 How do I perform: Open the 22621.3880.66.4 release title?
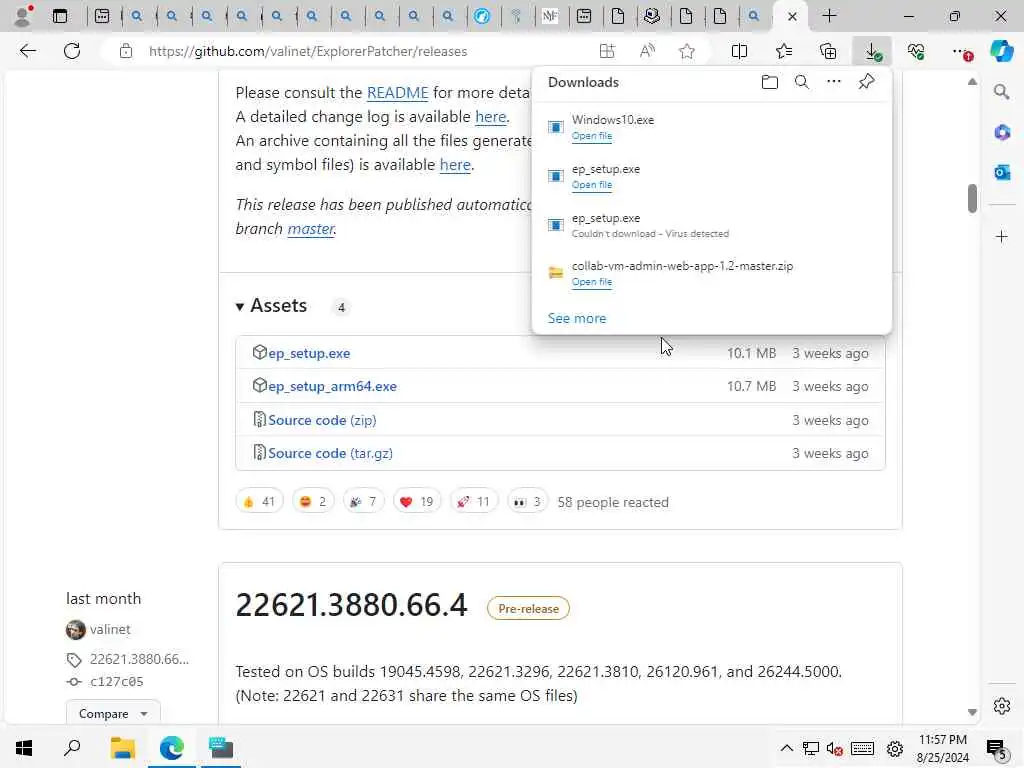click(351, 605)
